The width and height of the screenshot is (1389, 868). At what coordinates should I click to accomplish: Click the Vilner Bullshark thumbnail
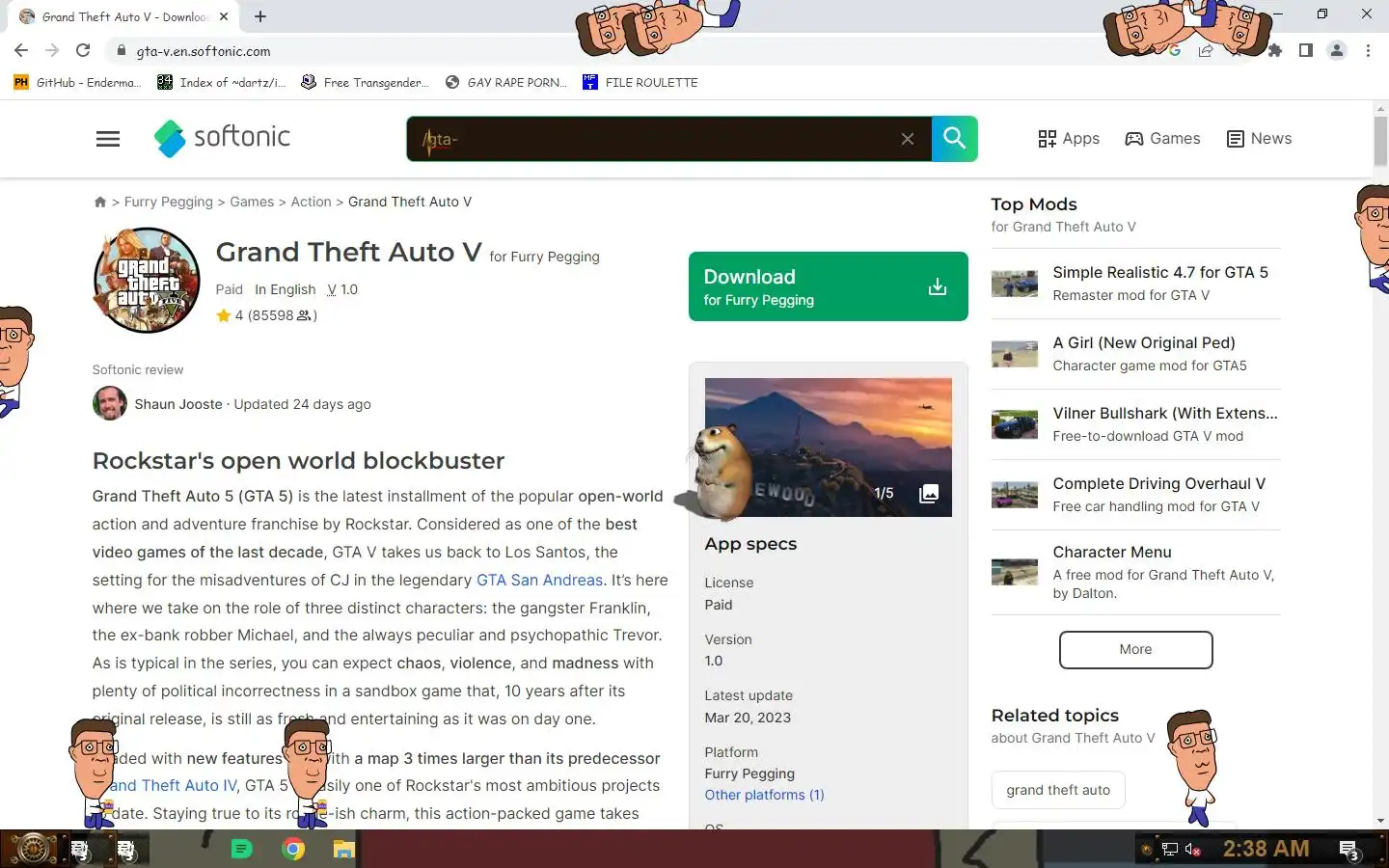pos(1015,424)
